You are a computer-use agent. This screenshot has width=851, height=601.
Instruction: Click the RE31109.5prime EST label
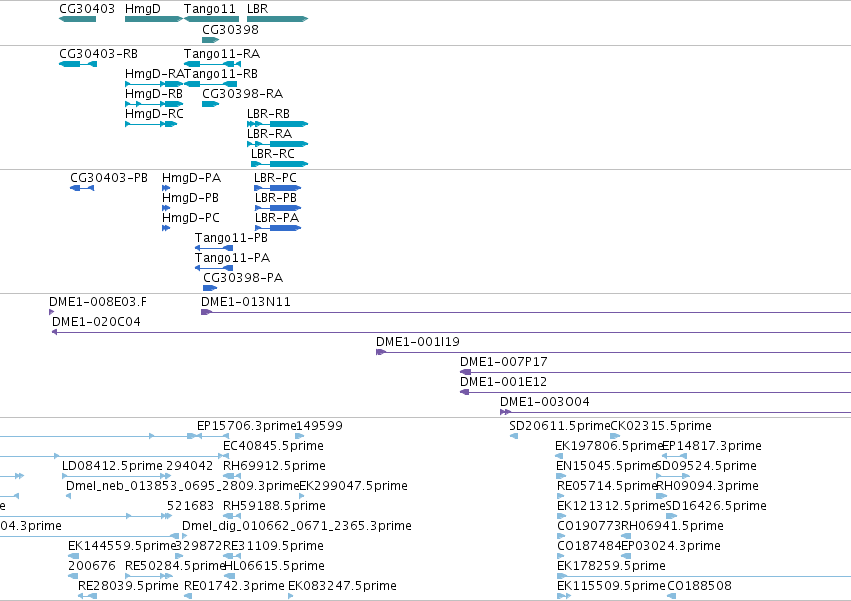[274, 546]
